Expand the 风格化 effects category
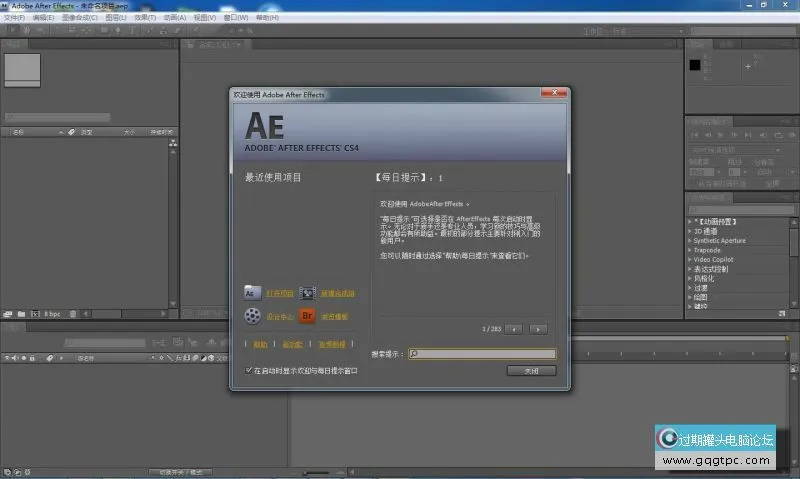This screenshot has height=479, width=800. point(690,279)
